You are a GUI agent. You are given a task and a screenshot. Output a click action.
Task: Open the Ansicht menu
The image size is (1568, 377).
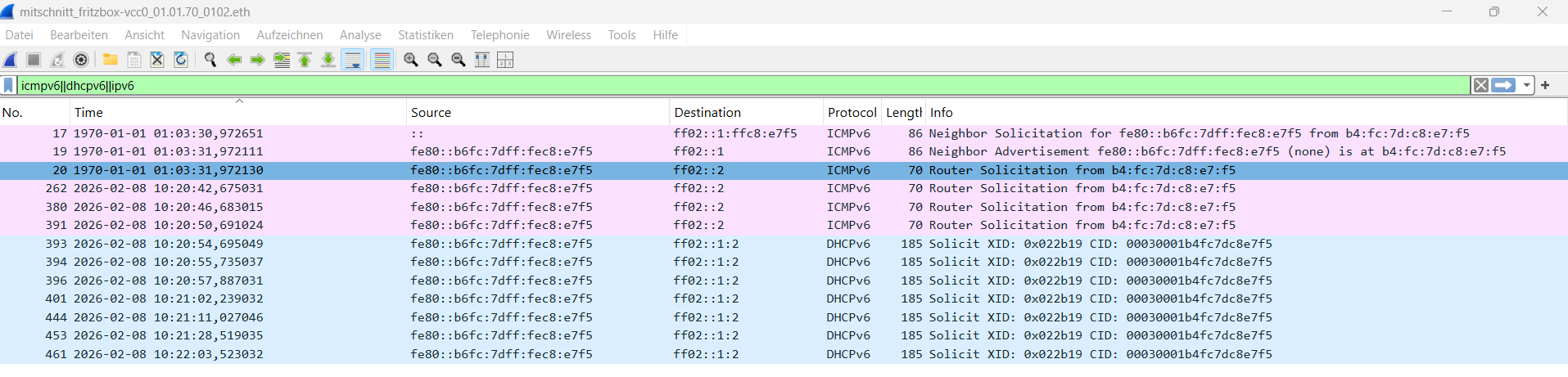coord(144,35)
